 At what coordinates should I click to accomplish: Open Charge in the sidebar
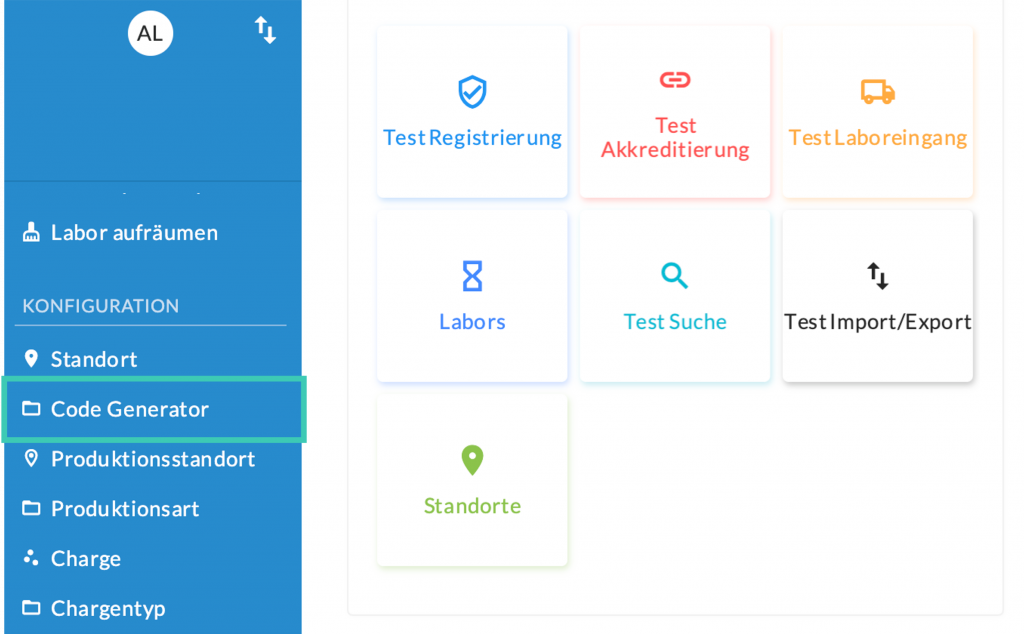click(x=86, y=559)
